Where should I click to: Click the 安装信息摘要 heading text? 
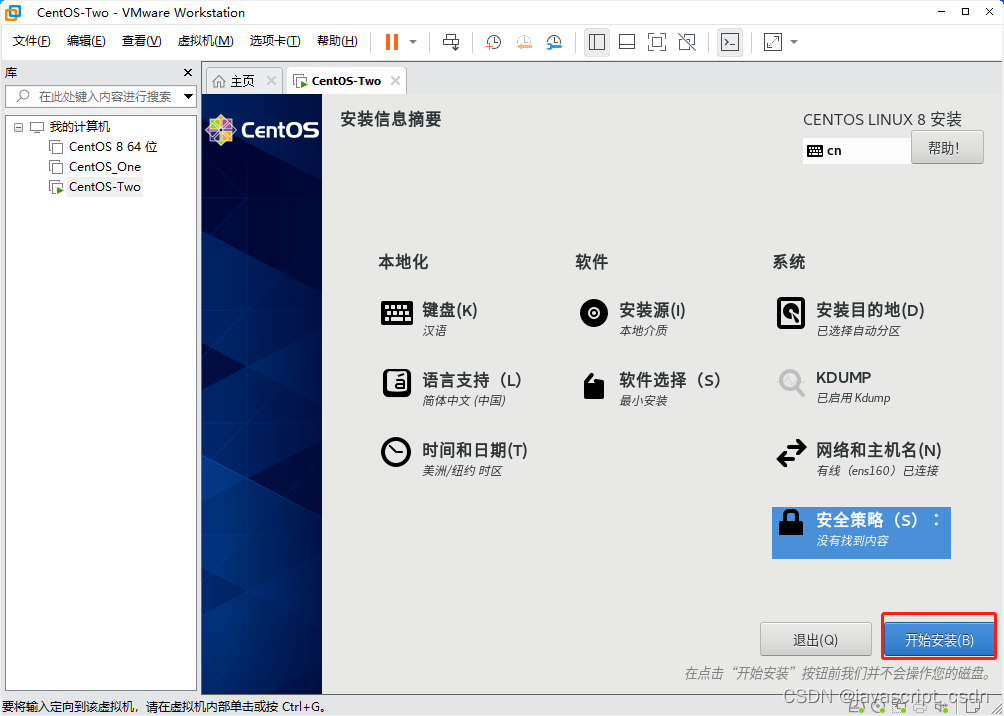(x=391, y=119)
